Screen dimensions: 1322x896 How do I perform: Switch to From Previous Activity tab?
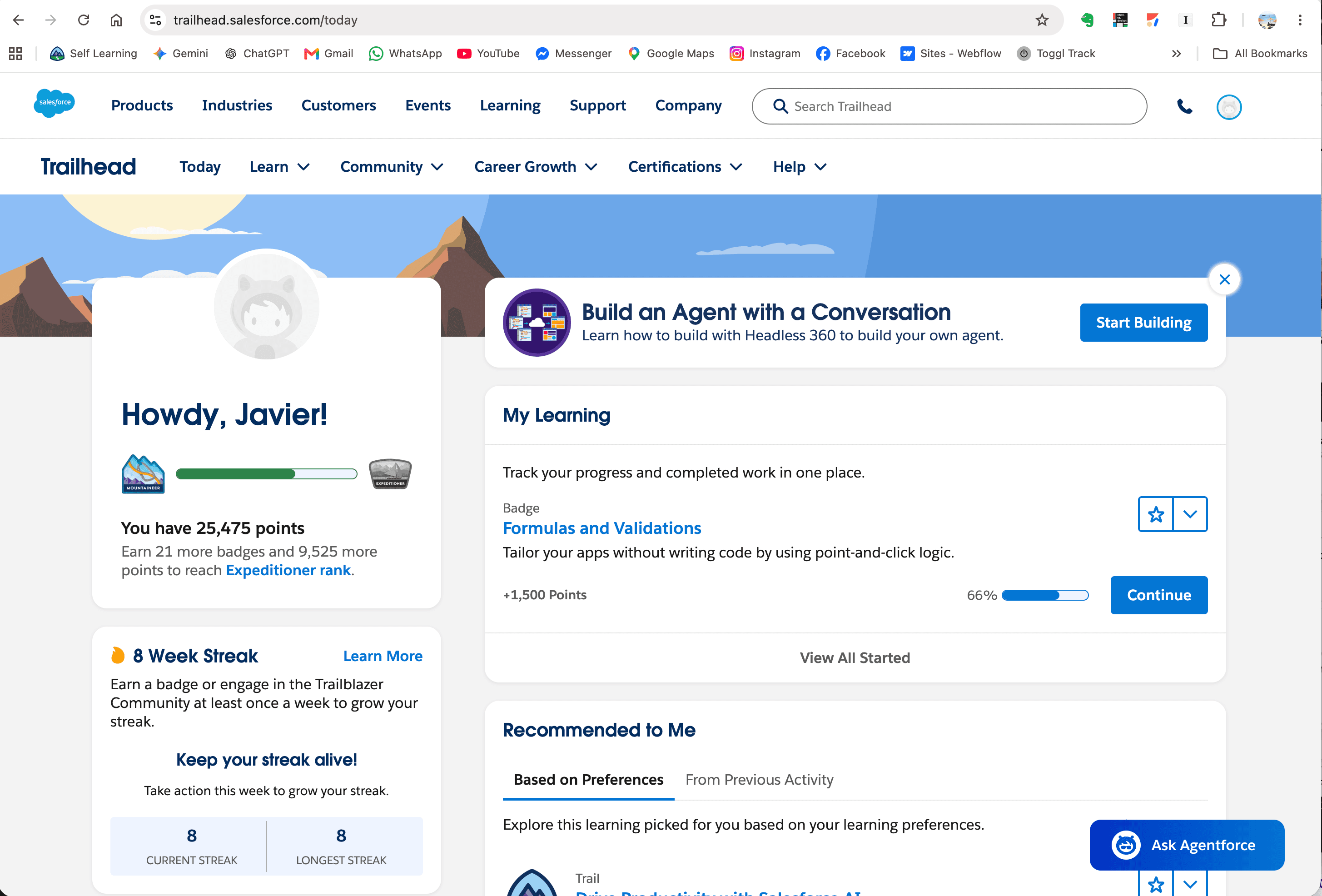coord(760,779)
